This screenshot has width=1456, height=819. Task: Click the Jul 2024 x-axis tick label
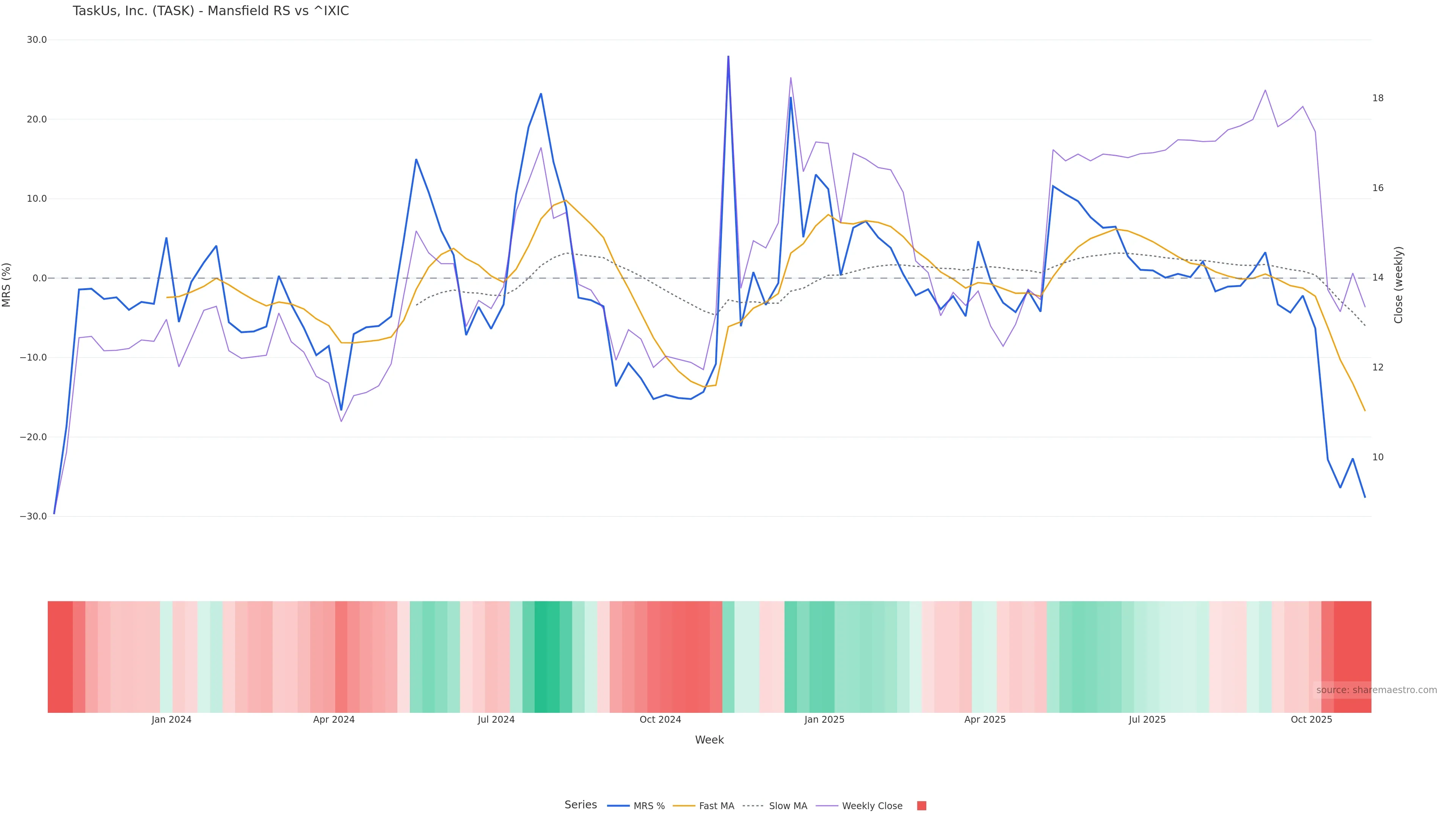pyautogui.click(x=496, y=720)
